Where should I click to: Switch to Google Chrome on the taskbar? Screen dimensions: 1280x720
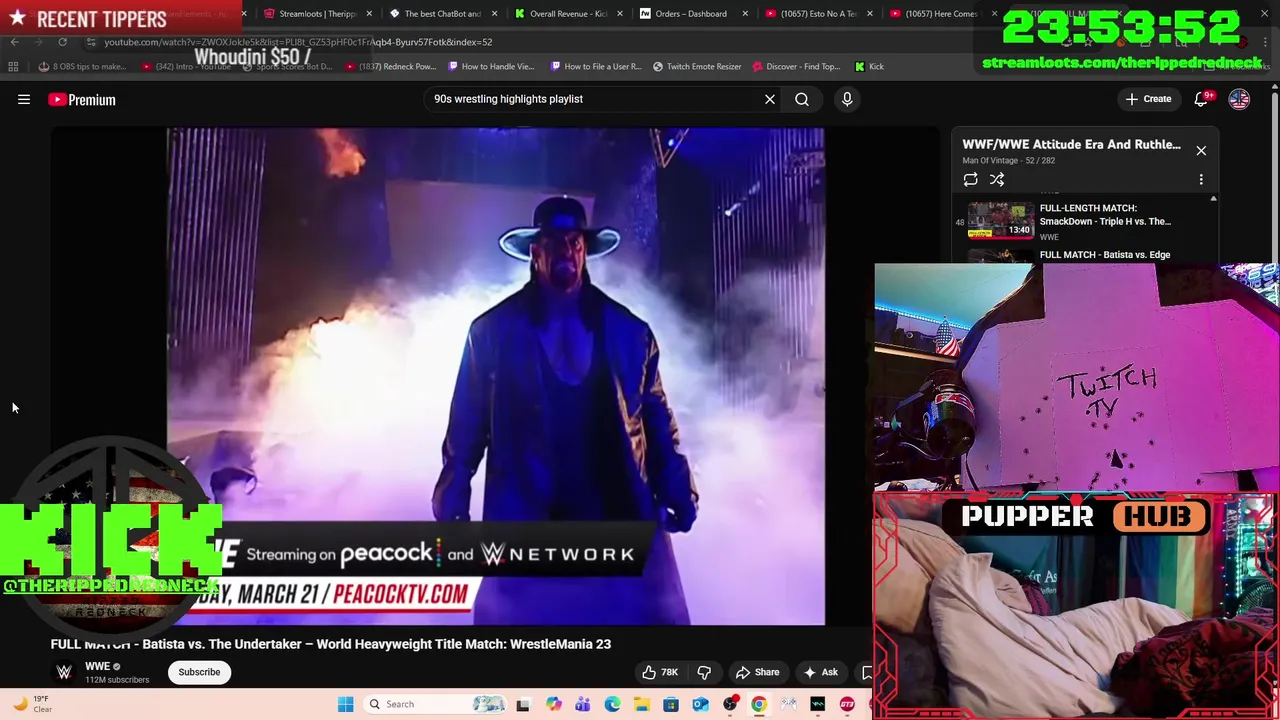point(759,704)
